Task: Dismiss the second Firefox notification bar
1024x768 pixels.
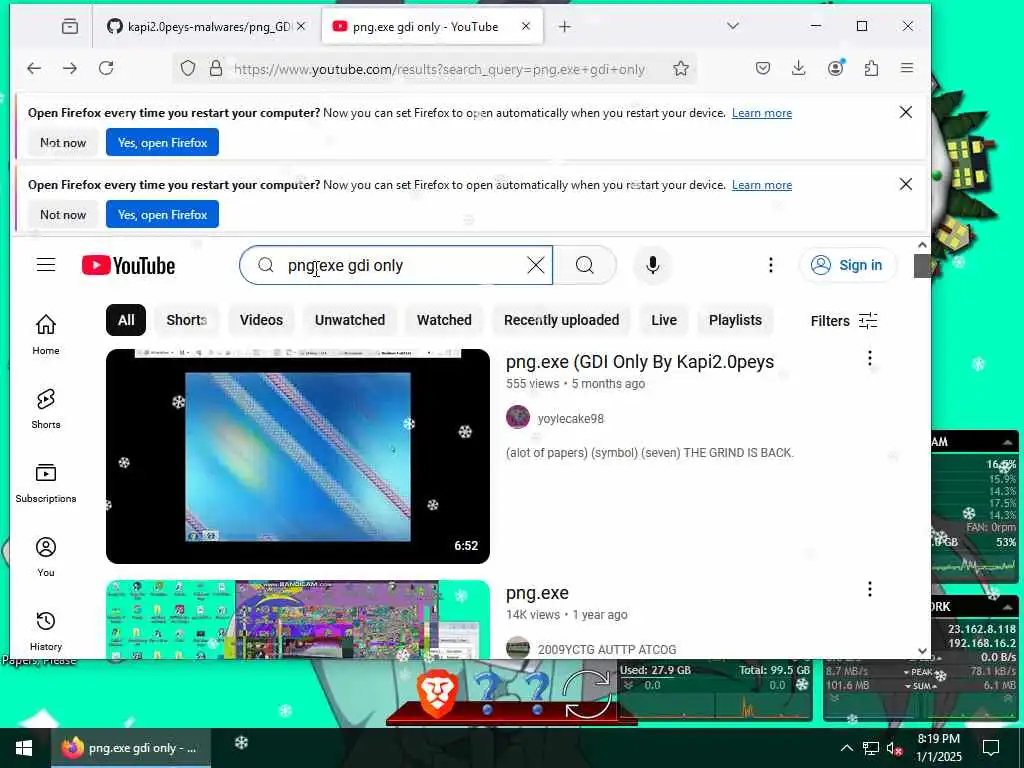Action: pos(906,184)
